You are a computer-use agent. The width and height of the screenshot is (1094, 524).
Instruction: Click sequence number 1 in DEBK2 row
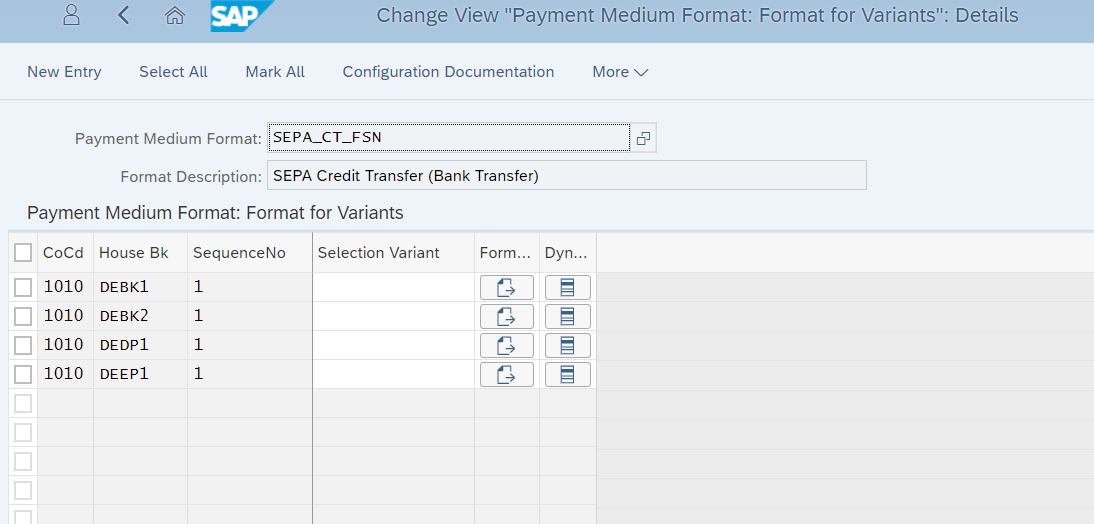click(249, 316)
